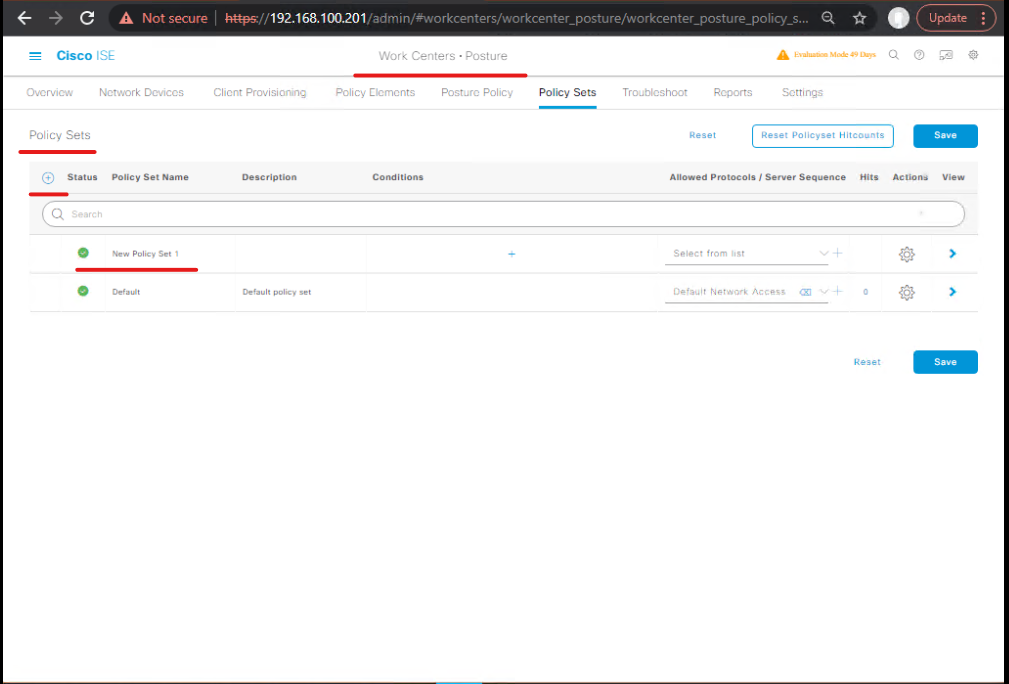Image resolution: width=1009 pixels, height=684 pixels.
Task: Open actions gear for Default policy set
Action: (907, 293)
